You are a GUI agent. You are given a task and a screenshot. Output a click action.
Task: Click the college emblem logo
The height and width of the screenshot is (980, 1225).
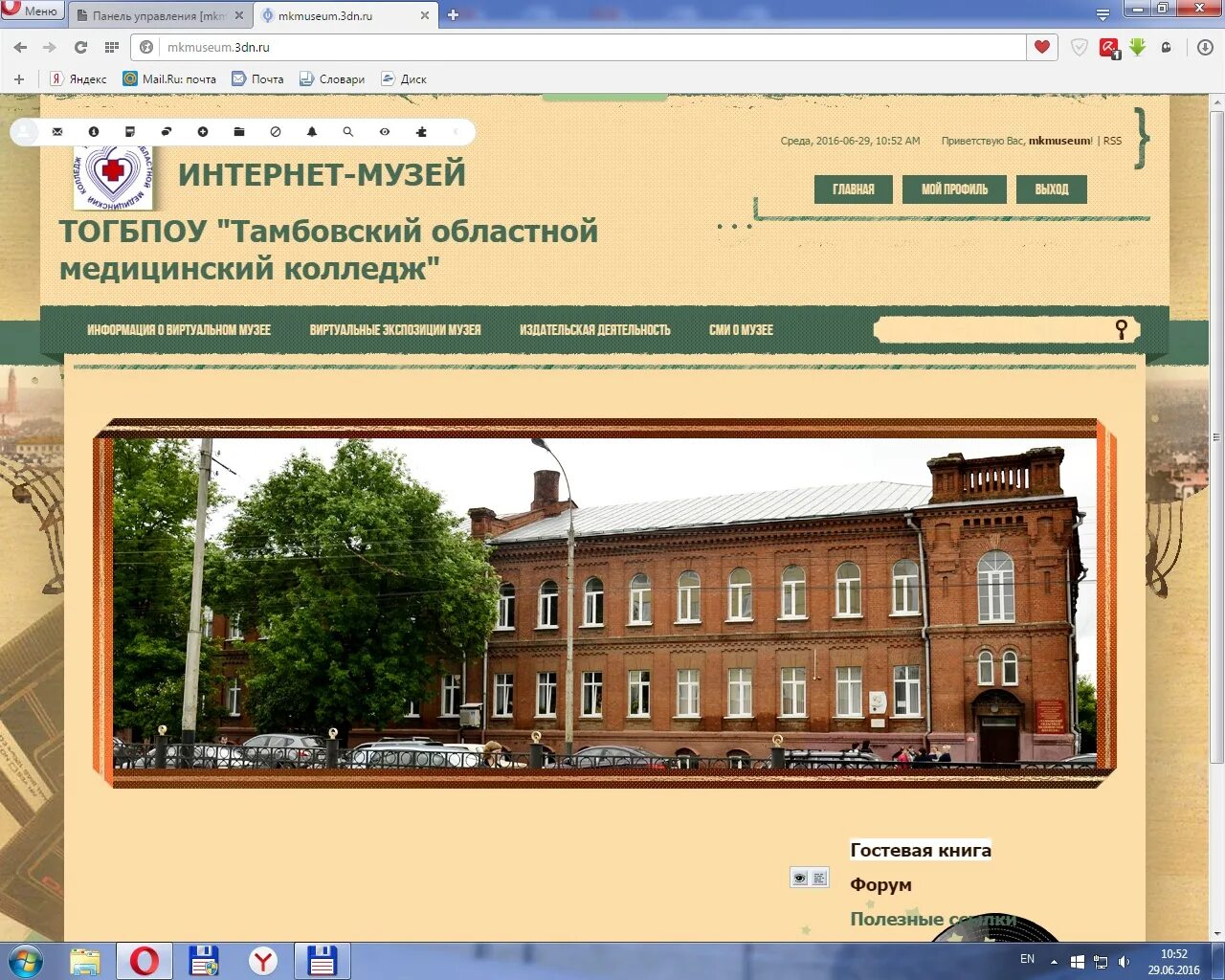[x=114, y=176]
